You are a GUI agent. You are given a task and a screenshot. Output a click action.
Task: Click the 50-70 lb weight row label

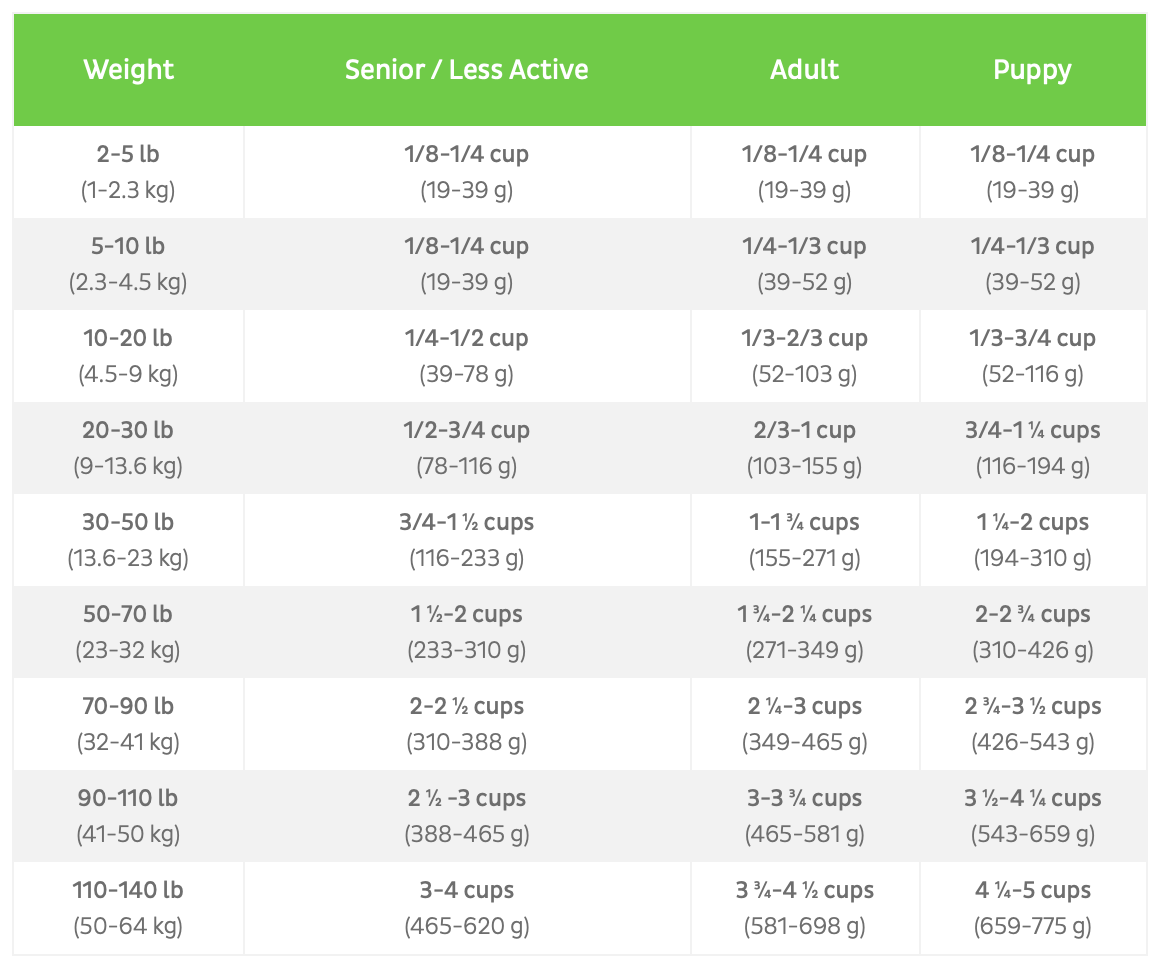[x=128, y=632]
